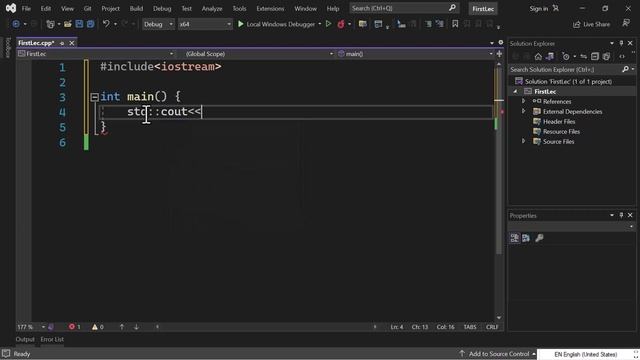
Task: Expand the References node
Action: 523,101
